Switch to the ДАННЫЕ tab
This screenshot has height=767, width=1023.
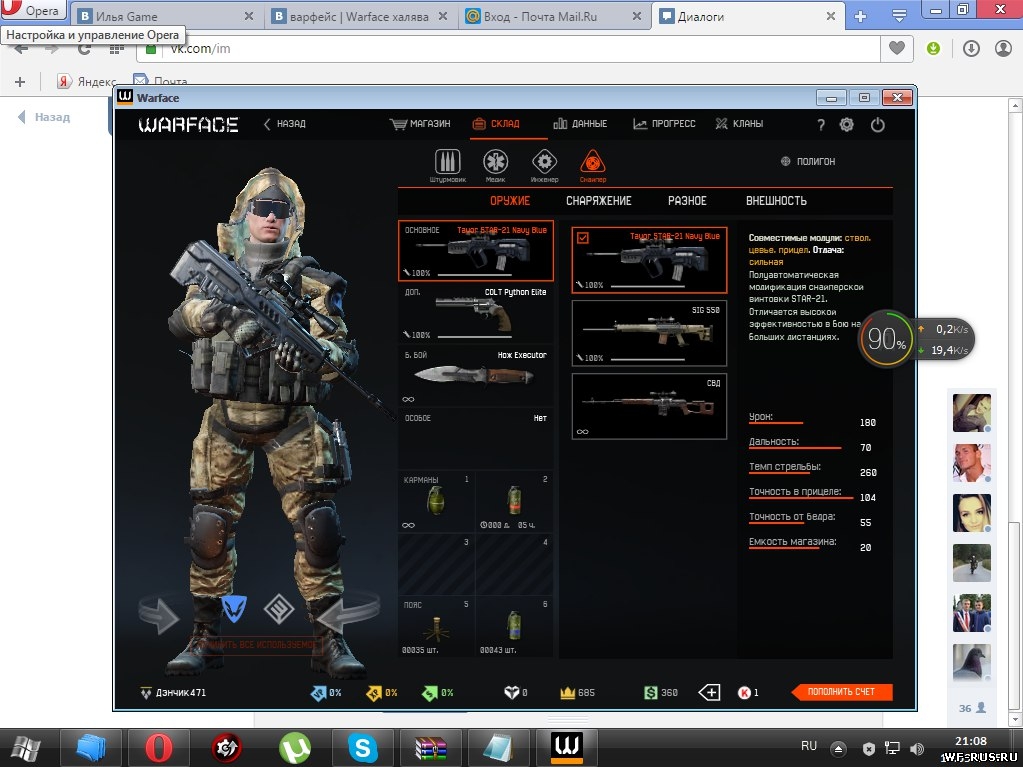click(x=580, y=124)
